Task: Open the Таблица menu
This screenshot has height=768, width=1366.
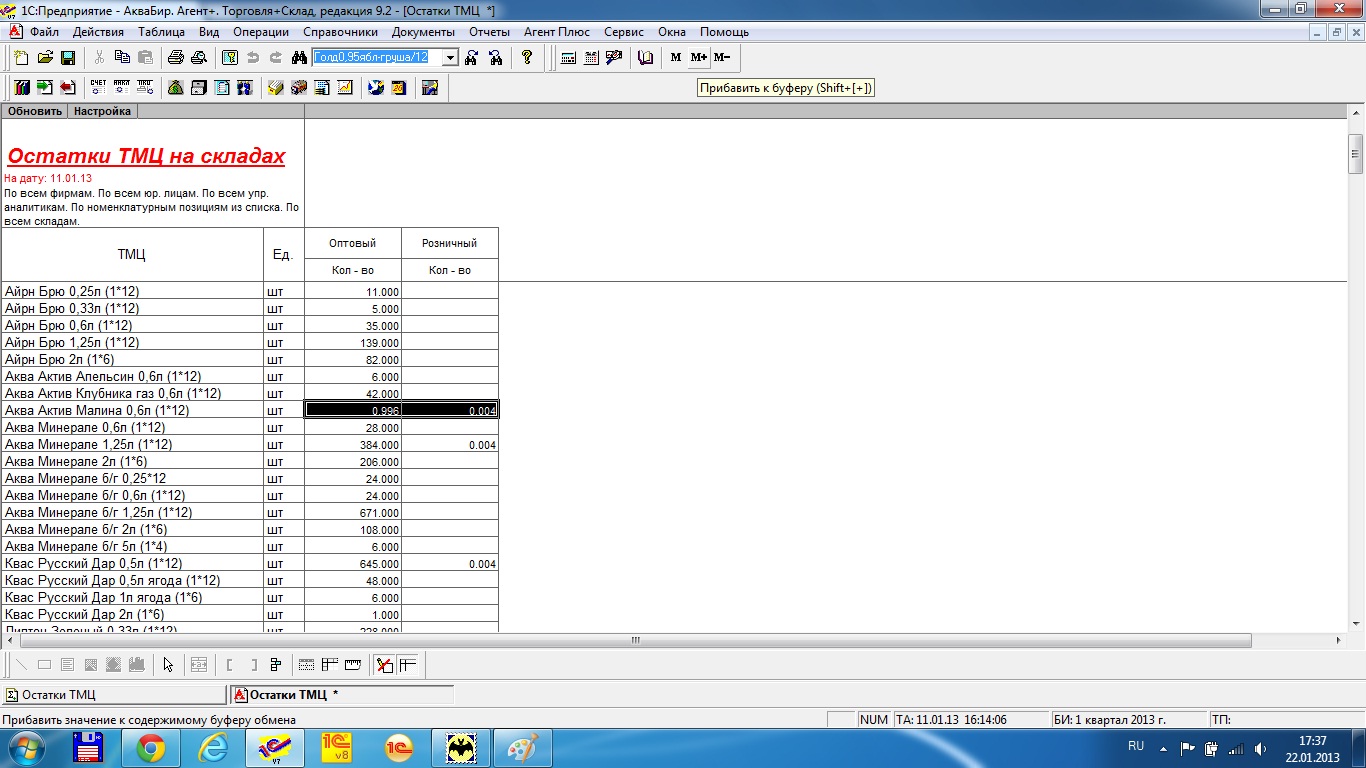Action: click(x=161, y=32)
